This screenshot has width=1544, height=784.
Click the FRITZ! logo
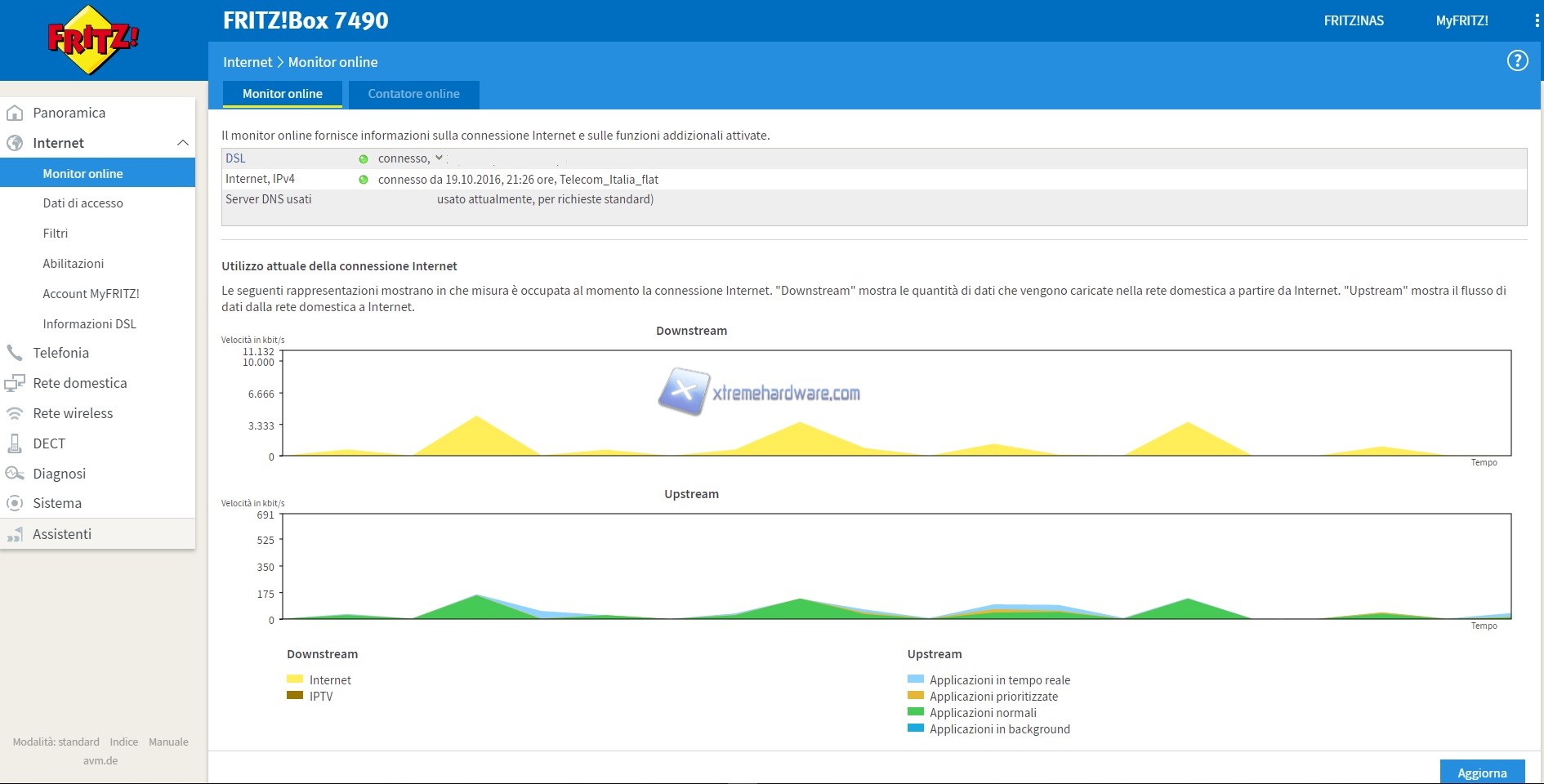pos(92,40)
